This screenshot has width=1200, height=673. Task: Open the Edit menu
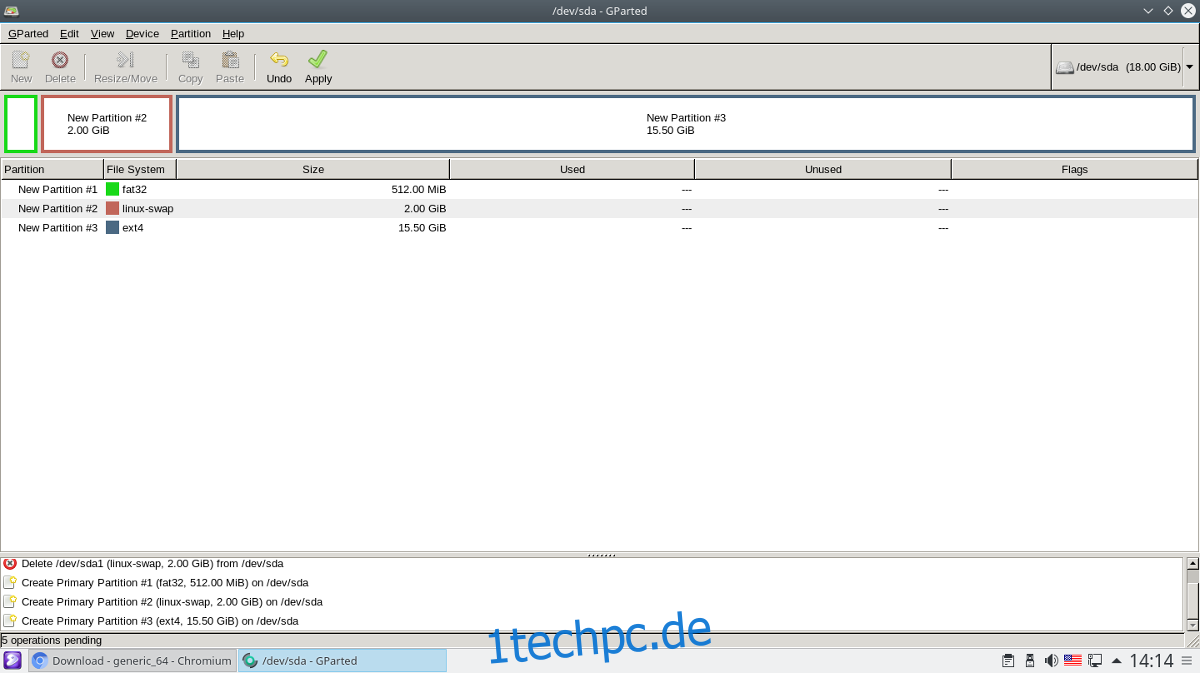click(69, 33)
